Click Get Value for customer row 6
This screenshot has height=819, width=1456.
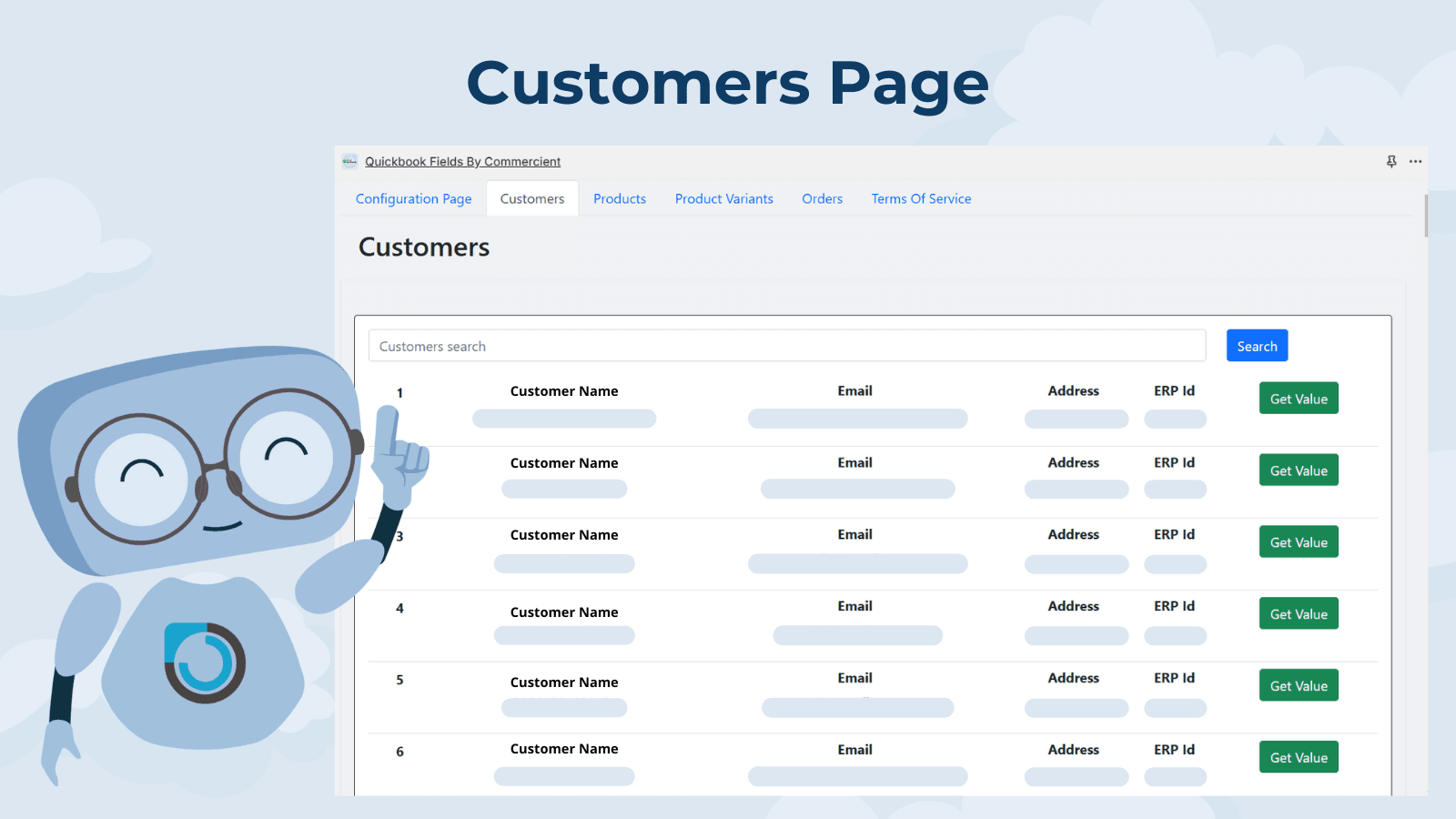click(1299, 757)
